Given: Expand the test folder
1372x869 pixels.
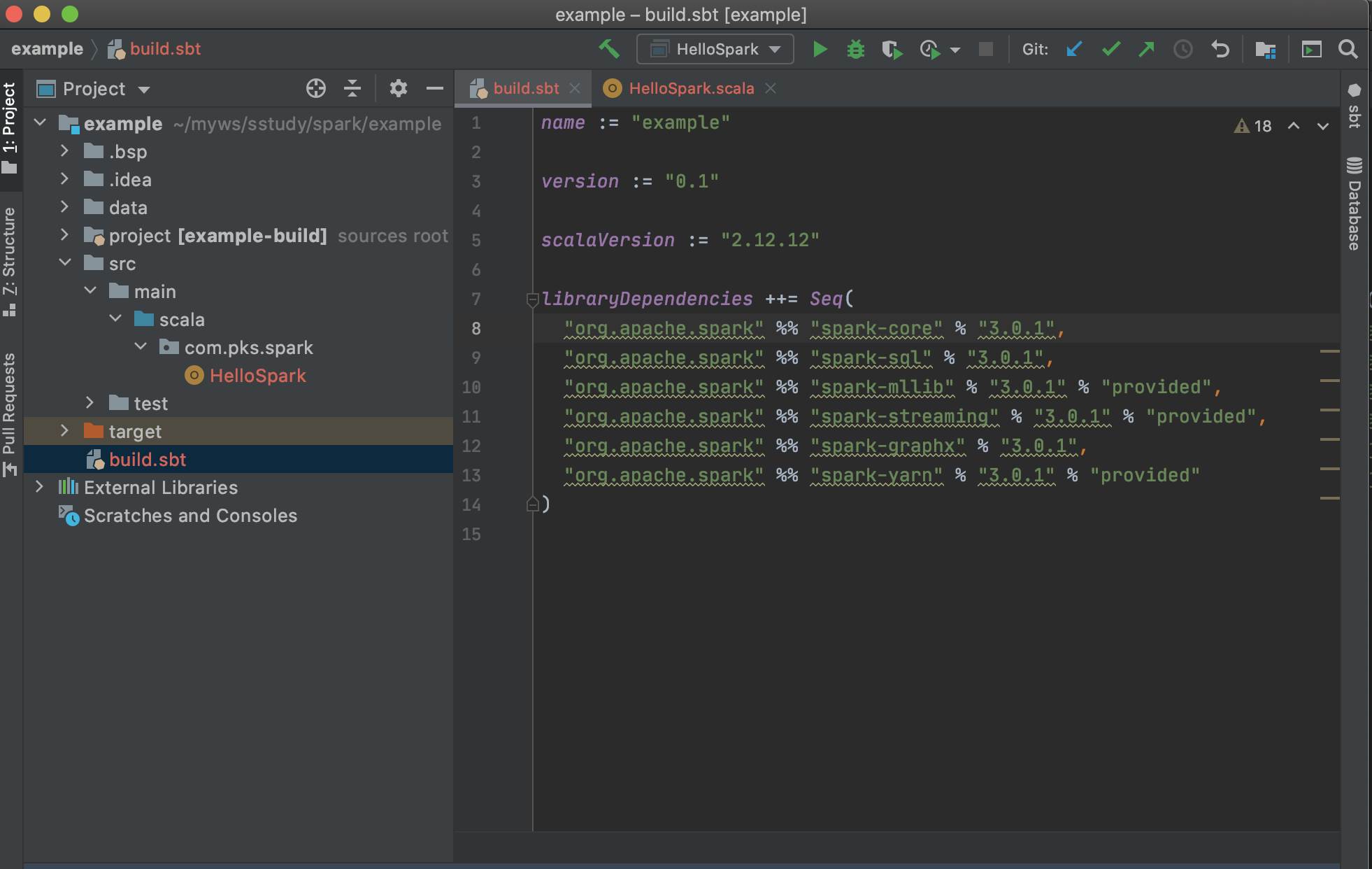Looking at the screenshot, I should click(90, 403).
